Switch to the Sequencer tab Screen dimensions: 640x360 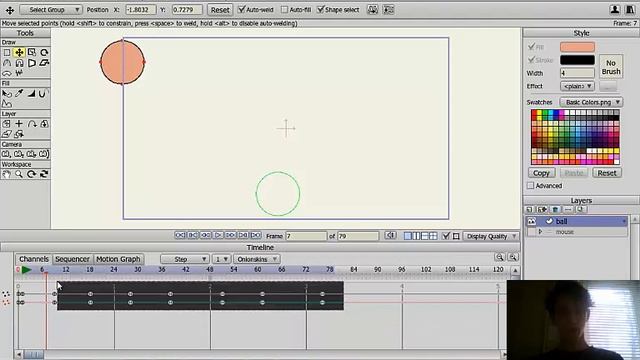72,259
